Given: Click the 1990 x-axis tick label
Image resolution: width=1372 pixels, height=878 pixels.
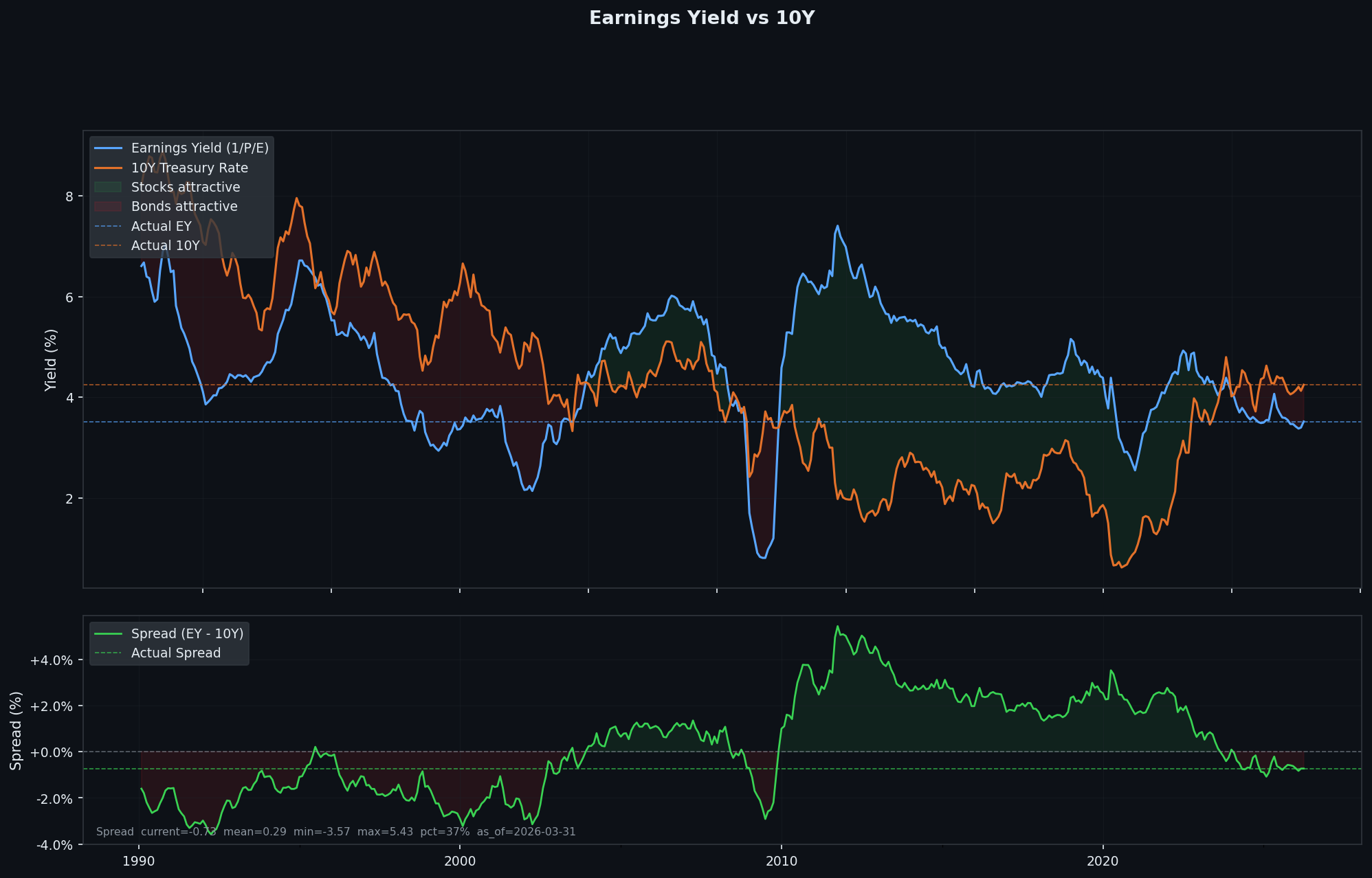Looking at the screenshot, I should tap(140, 862).
